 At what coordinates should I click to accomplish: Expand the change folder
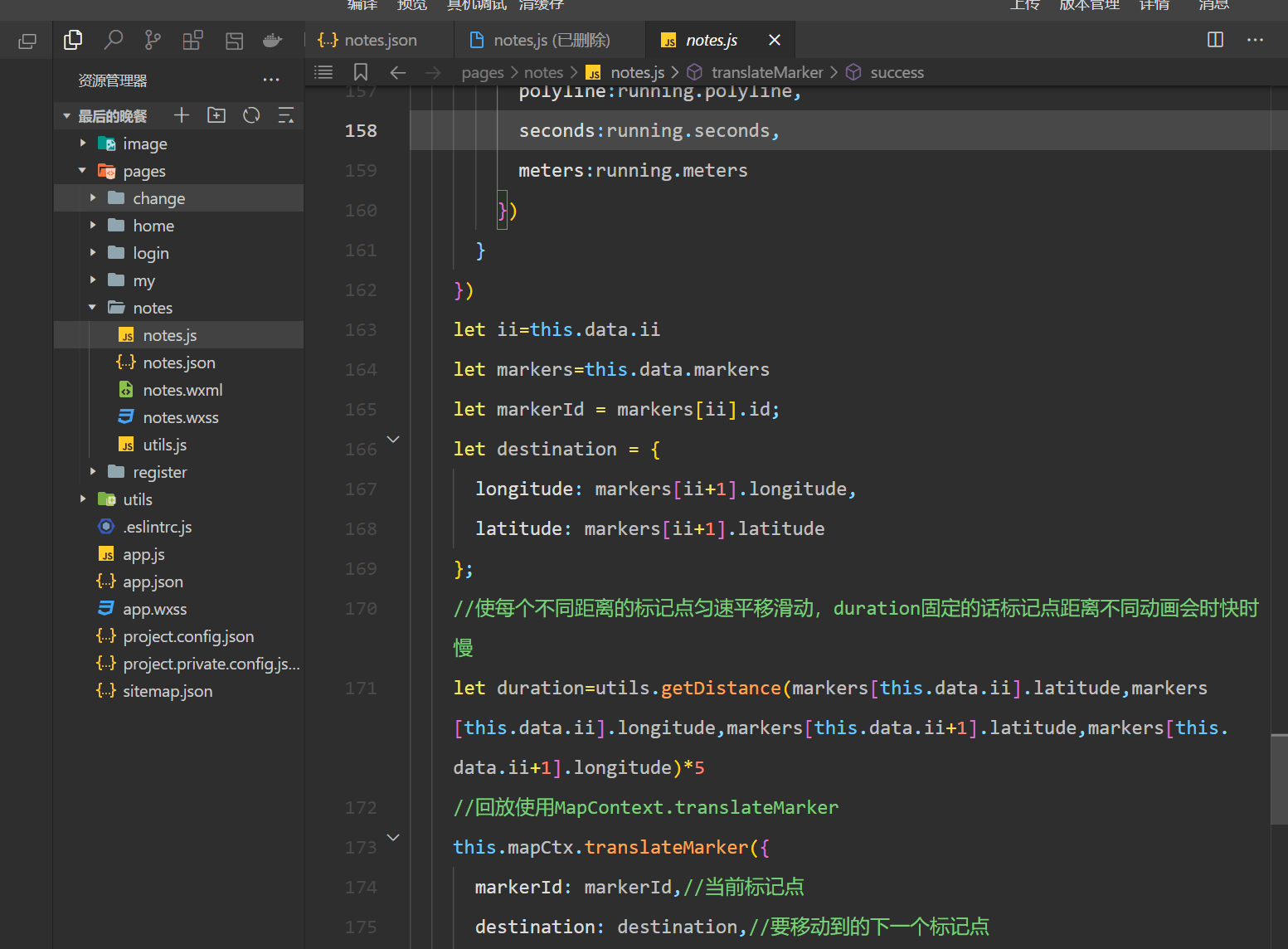[158, 198]
